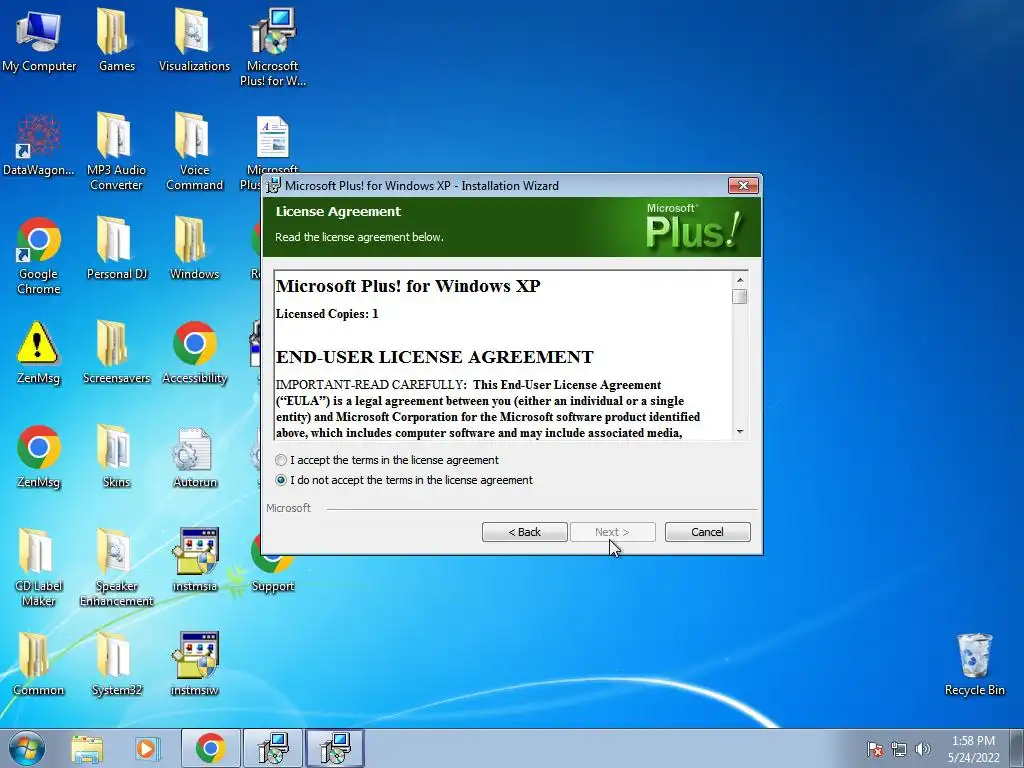
Task: Click the installer icon in wizard title bar
Action: [274, 185]
